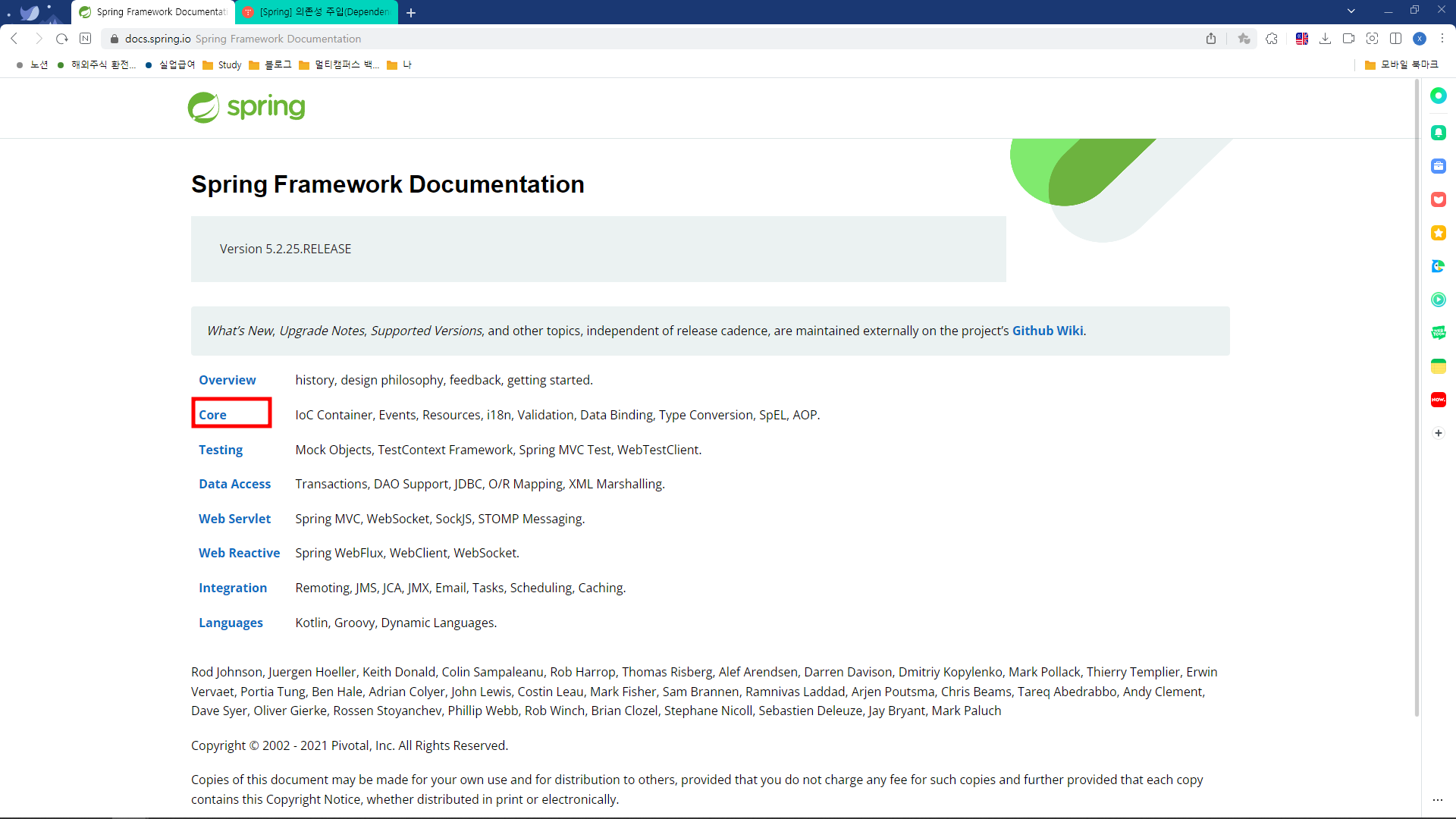
Task: Click the share page icon
Action: 1211,39
